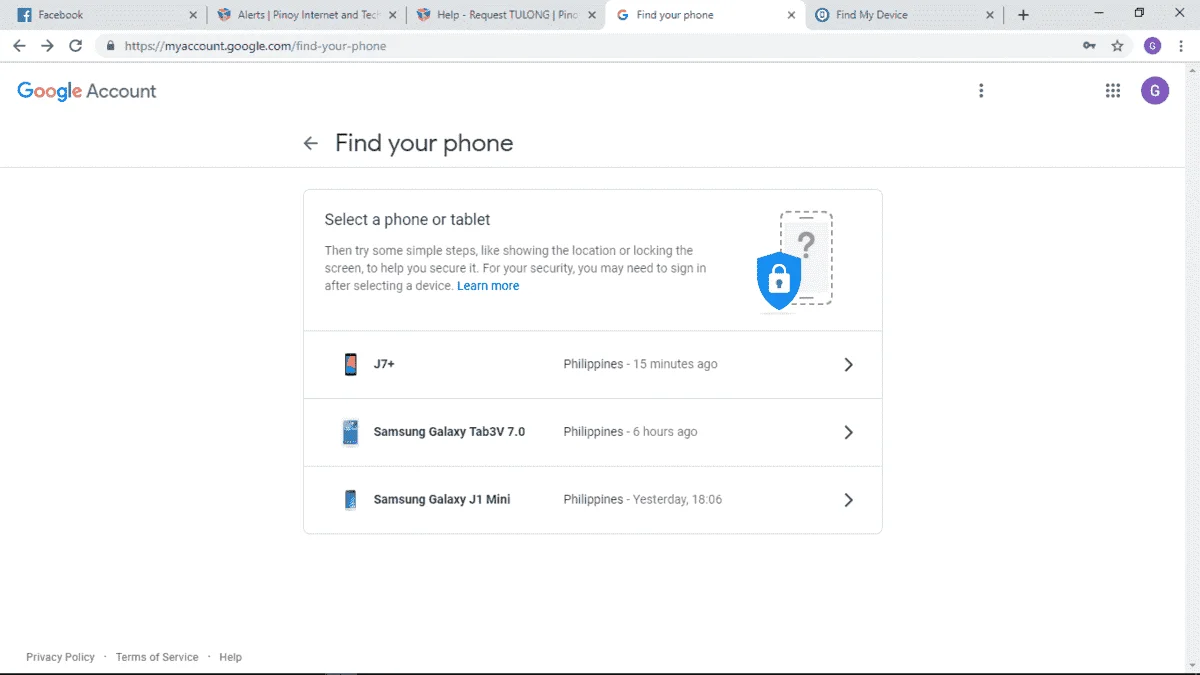Restore down the Chrome window
Screen dimensions: 1200x675
(x=1139, y=13)
